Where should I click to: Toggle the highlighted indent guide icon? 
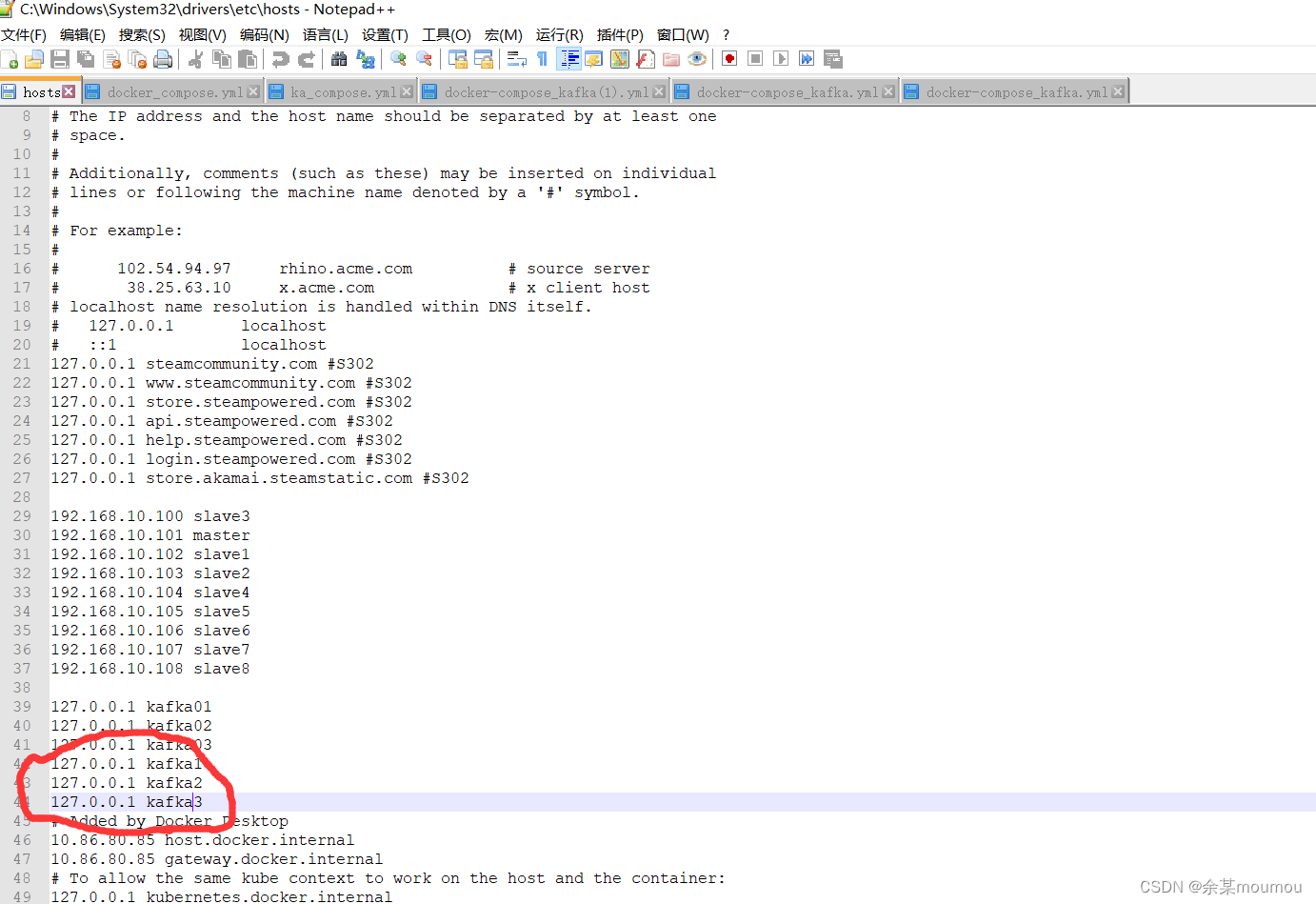pyautogui.click(x=568, y=59)
